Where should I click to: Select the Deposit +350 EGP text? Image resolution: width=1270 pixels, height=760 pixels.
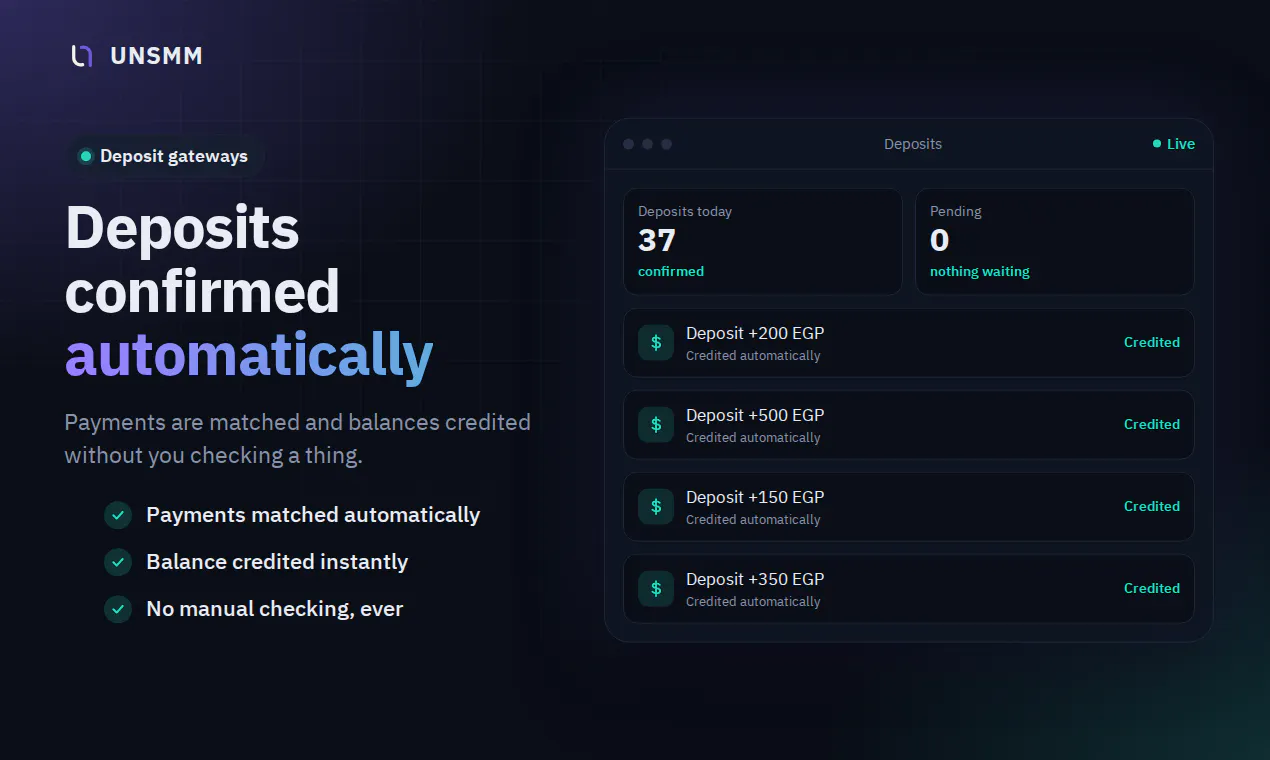coord(755,580)
